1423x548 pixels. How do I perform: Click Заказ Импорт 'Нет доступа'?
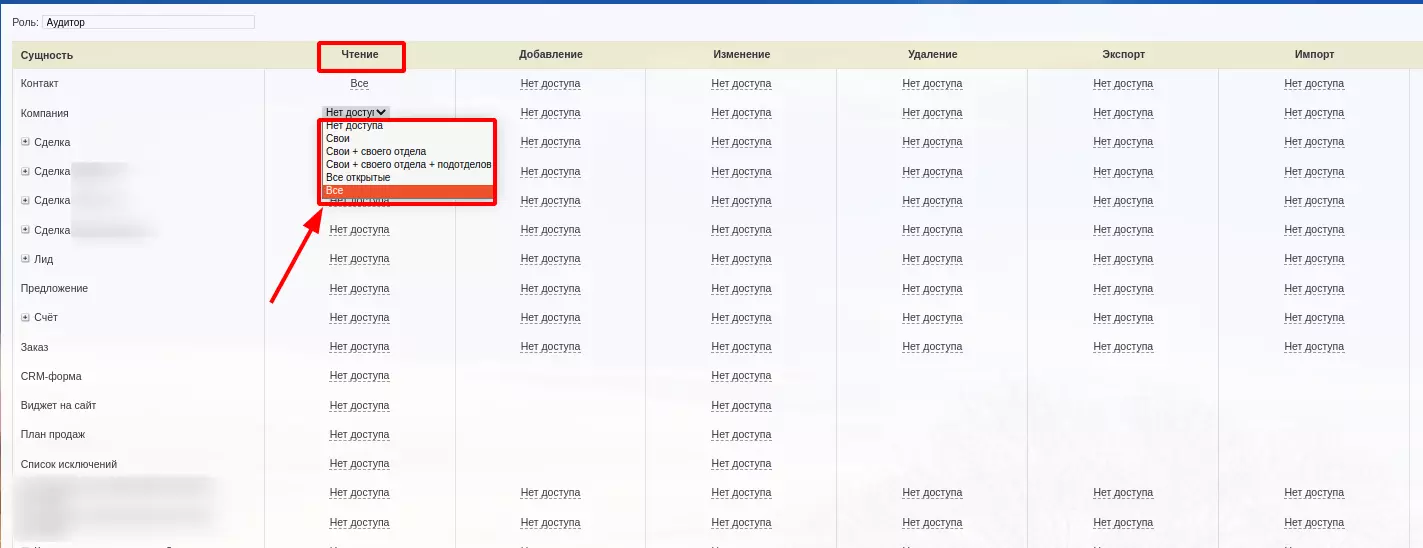[x=1314, y=347]
